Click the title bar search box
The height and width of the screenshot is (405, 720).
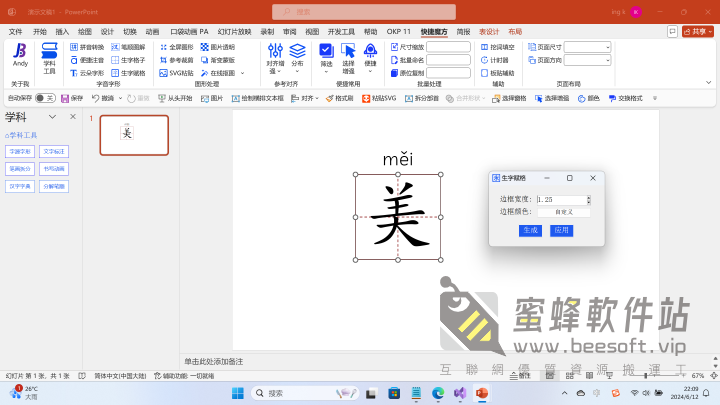[364, 12]
